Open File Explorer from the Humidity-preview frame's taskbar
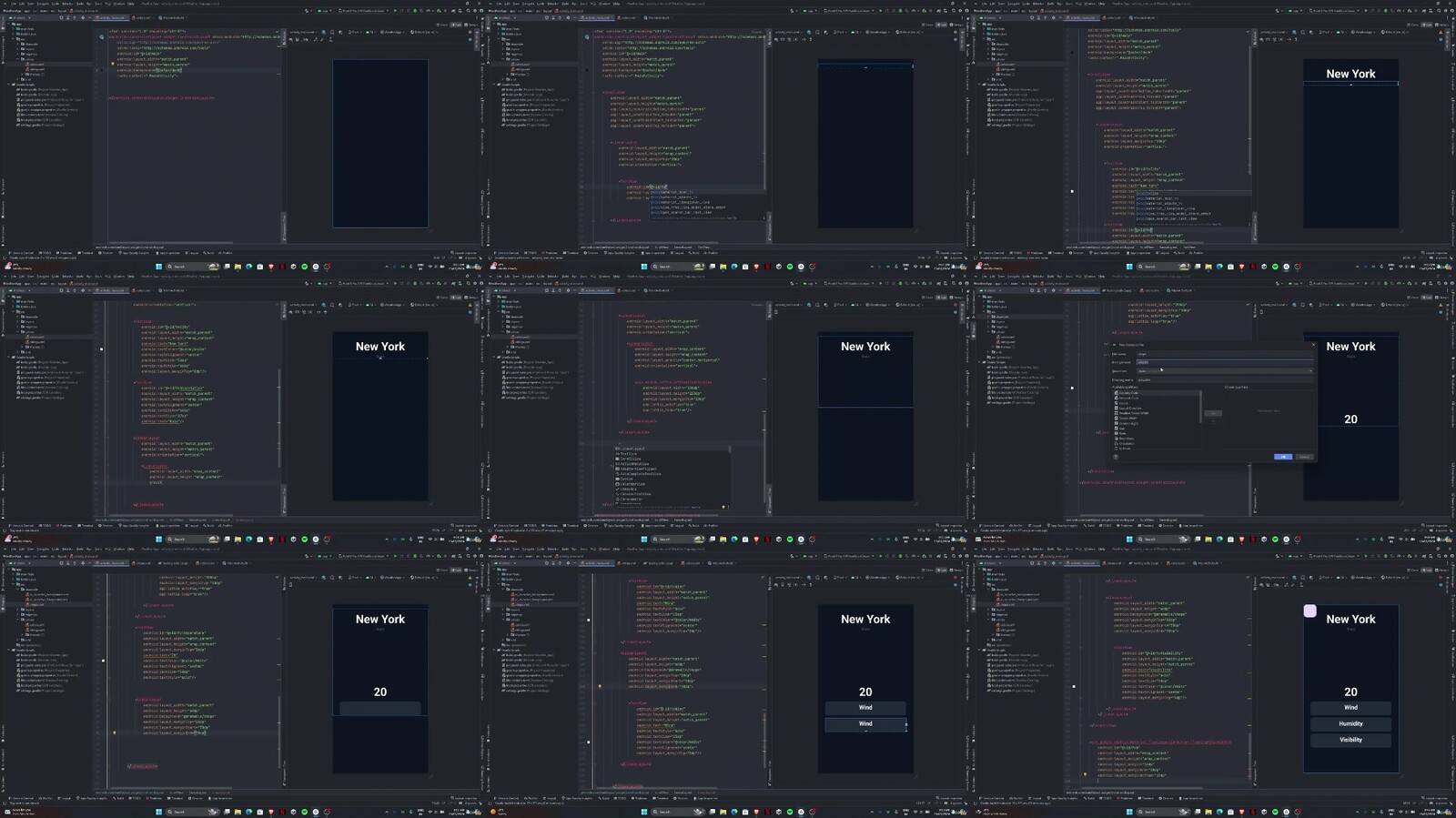 coord(1208,812)
